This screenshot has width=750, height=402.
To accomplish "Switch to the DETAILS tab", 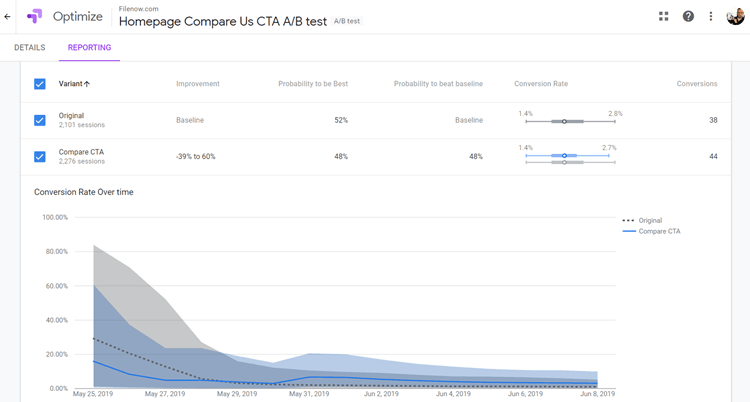I will (29, 47).
